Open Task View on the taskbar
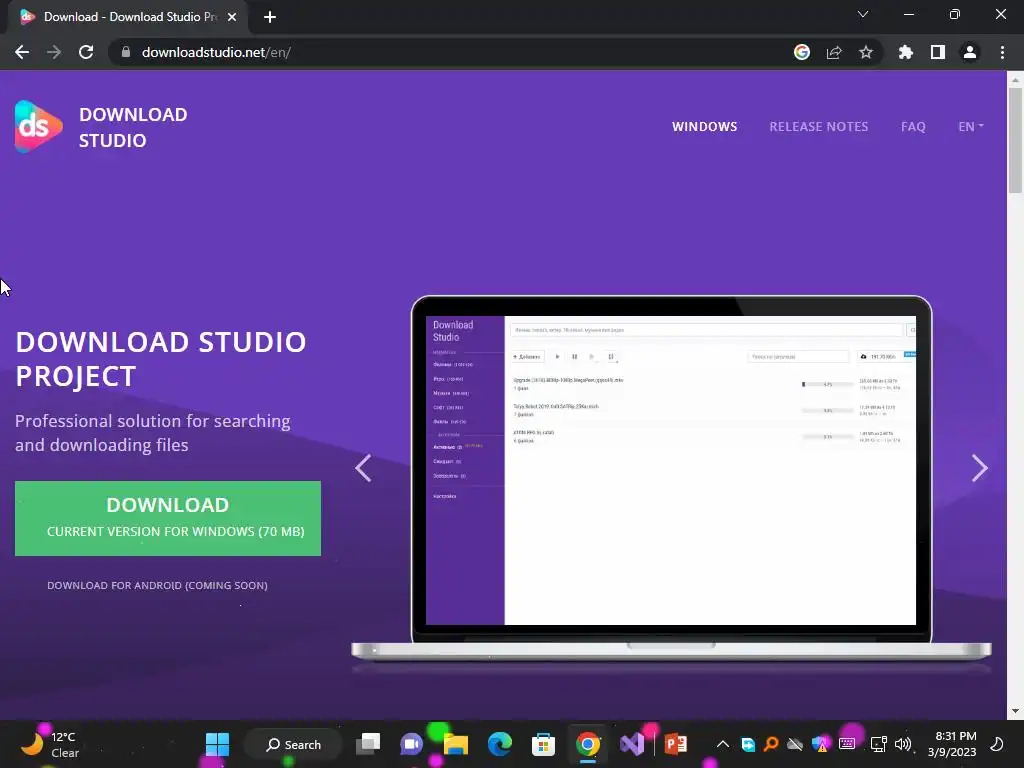Viewport: 1024px width, 768px height. pos(368,744)
